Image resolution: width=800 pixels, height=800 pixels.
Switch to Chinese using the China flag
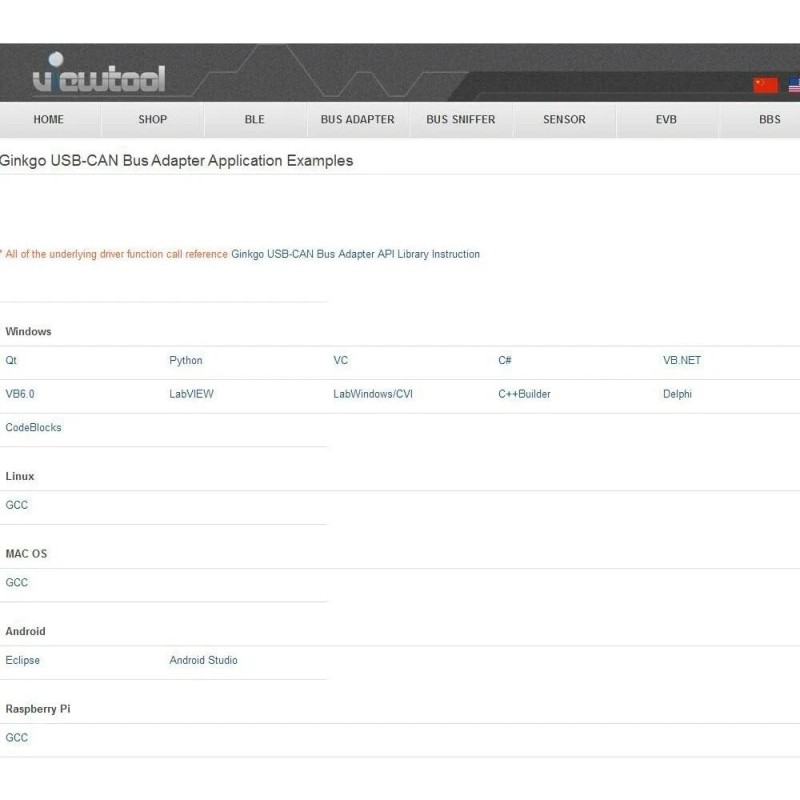(x=764, y=85)
